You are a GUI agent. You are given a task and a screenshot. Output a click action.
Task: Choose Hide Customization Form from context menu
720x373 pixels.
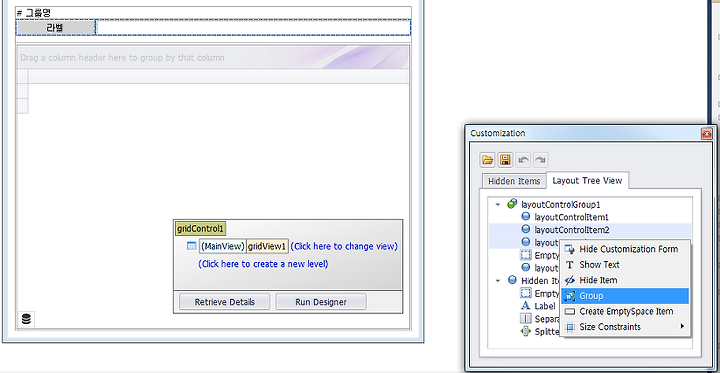click(625, 249)
